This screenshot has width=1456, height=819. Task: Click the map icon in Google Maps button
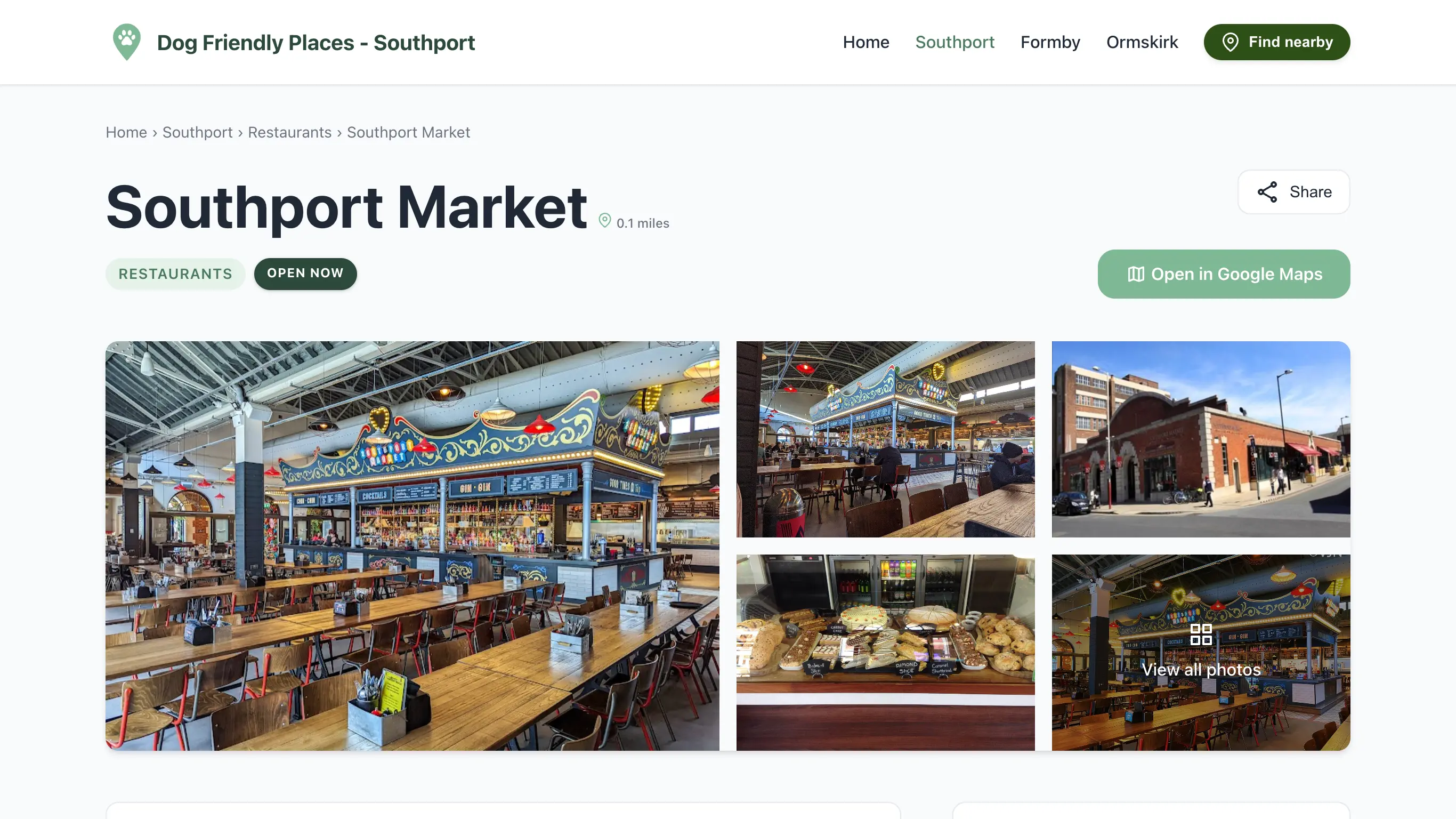[1136, 274]
